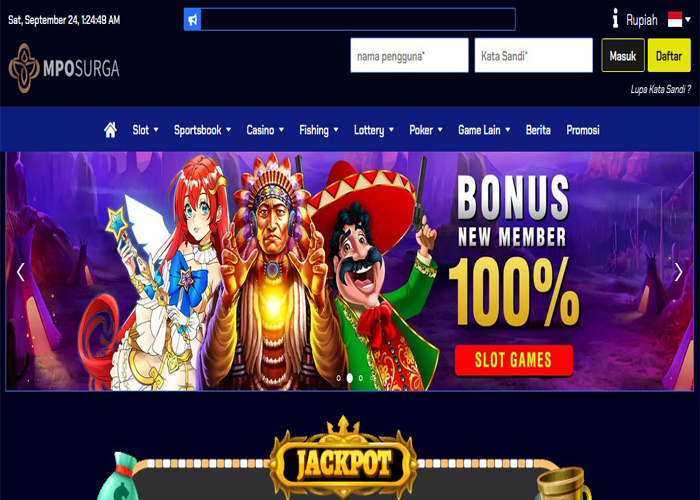The width and height of the screenshot is (700, 500).
Task: Open the Berita menu item
Action: (x=538, y=130)
